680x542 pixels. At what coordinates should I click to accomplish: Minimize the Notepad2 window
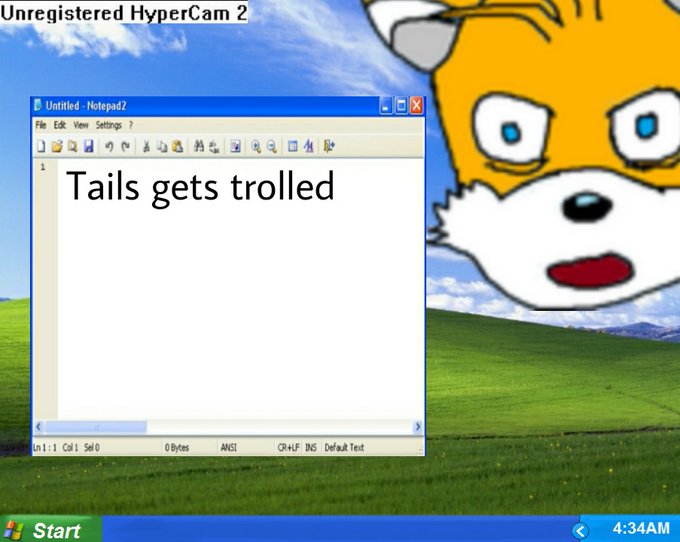point(386,105)
